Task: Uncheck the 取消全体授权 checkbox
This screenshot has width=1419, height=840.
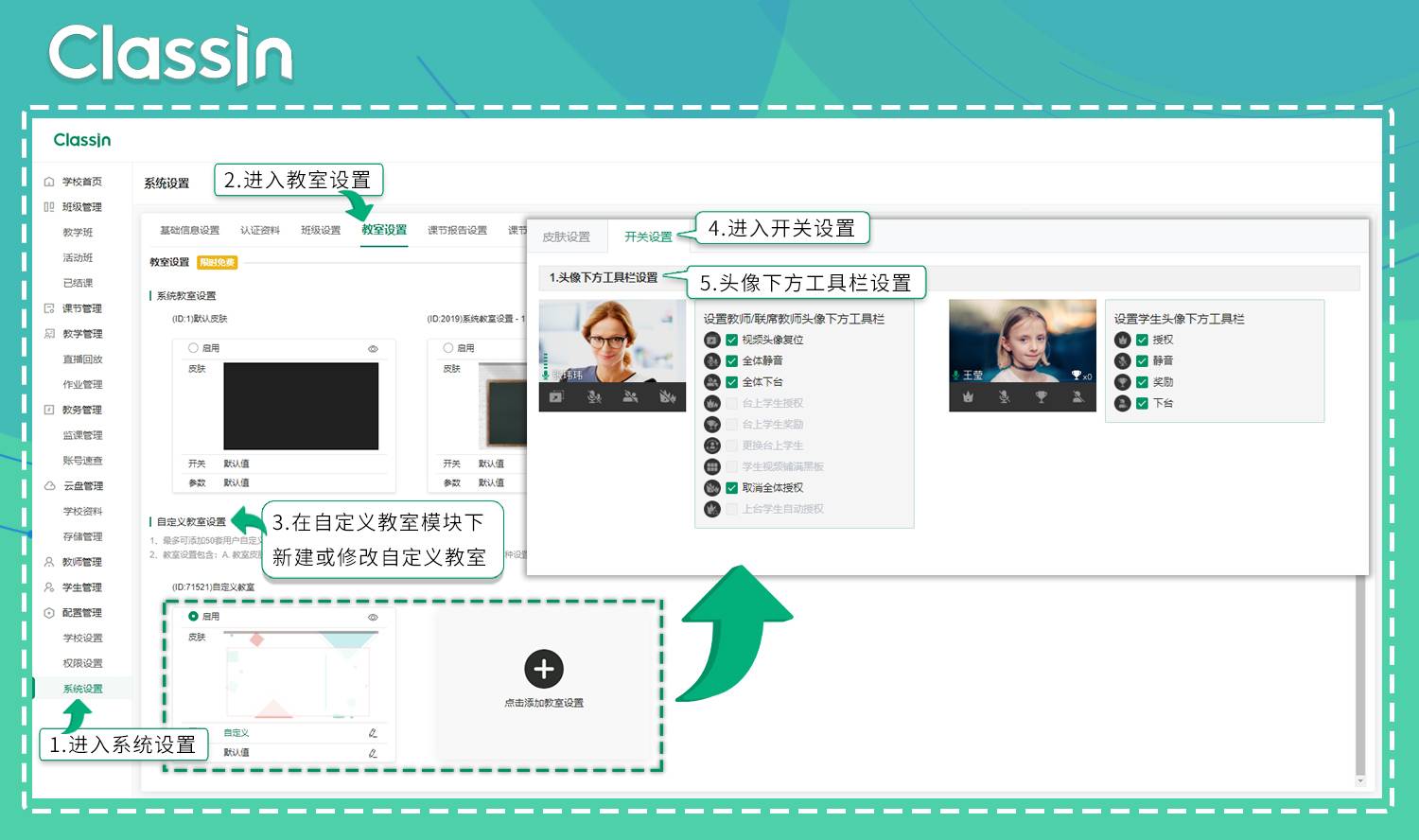Action: (731, 488)
